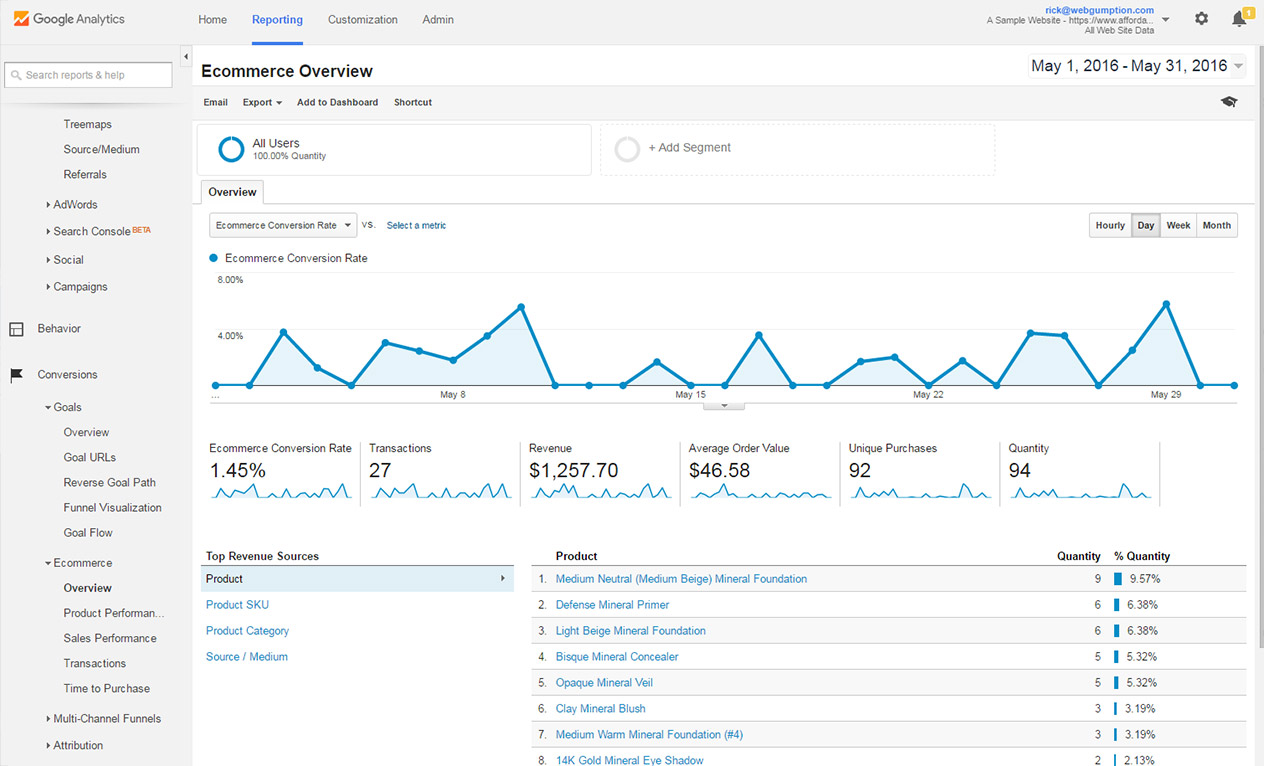Switch chart granularity to Month
Screen dimensions: 1264x766
click(1216, 225)
